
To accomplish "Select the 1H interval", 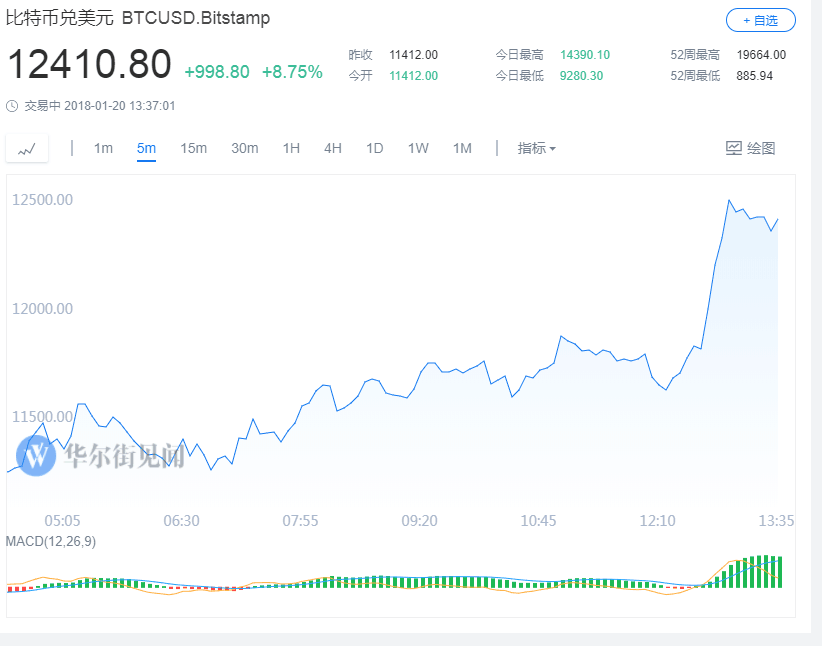I will pyautogui.click(x=291, y=148).
